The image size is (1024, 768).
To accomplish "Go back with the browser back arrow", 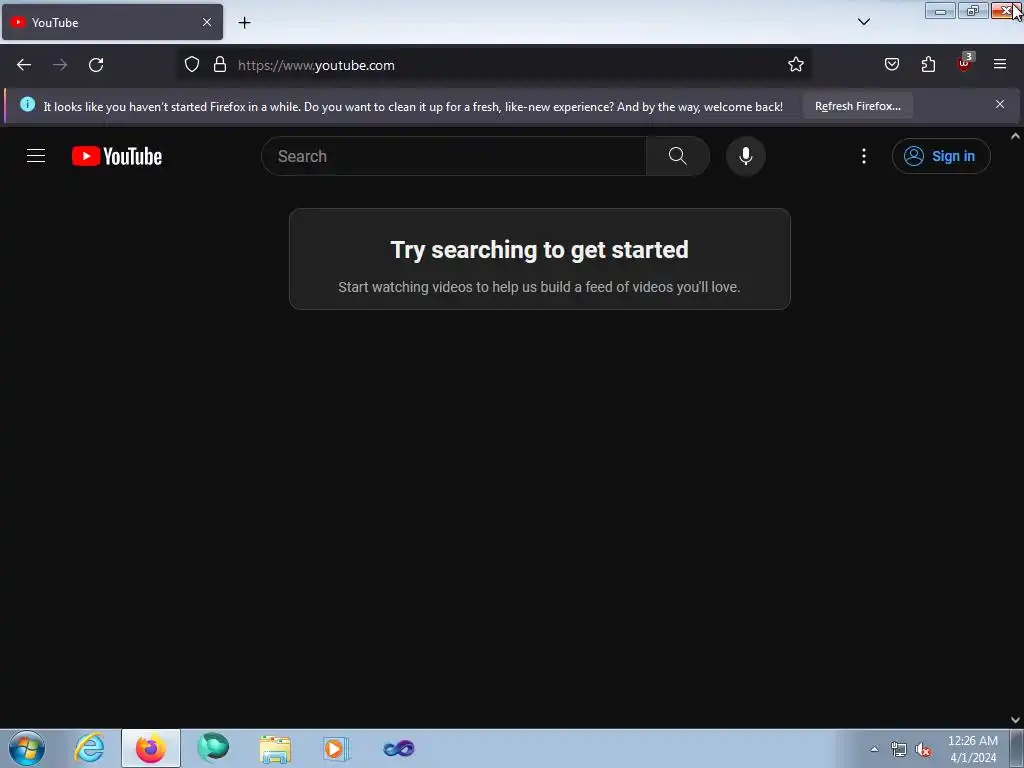I will tap(24, 65).
